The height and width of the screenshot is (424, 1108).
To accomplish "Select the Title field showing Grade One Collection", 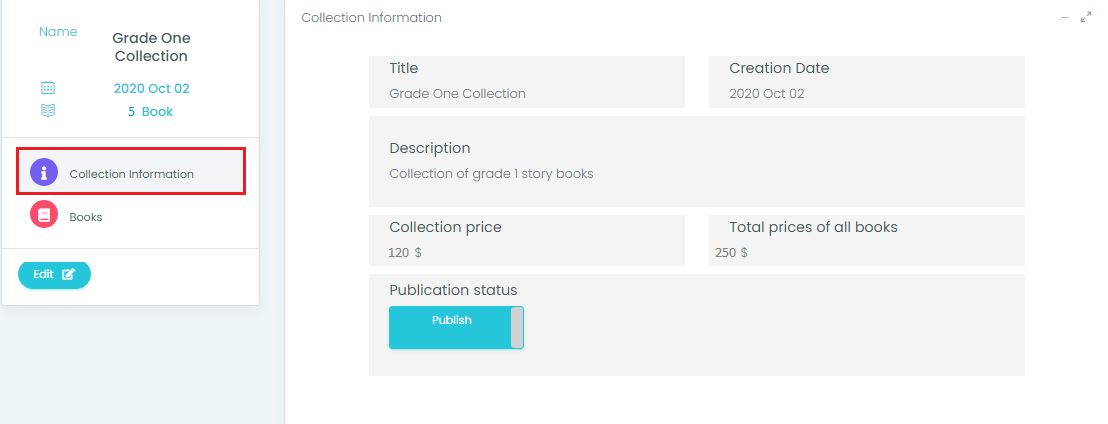I will [x=526, y=82].
